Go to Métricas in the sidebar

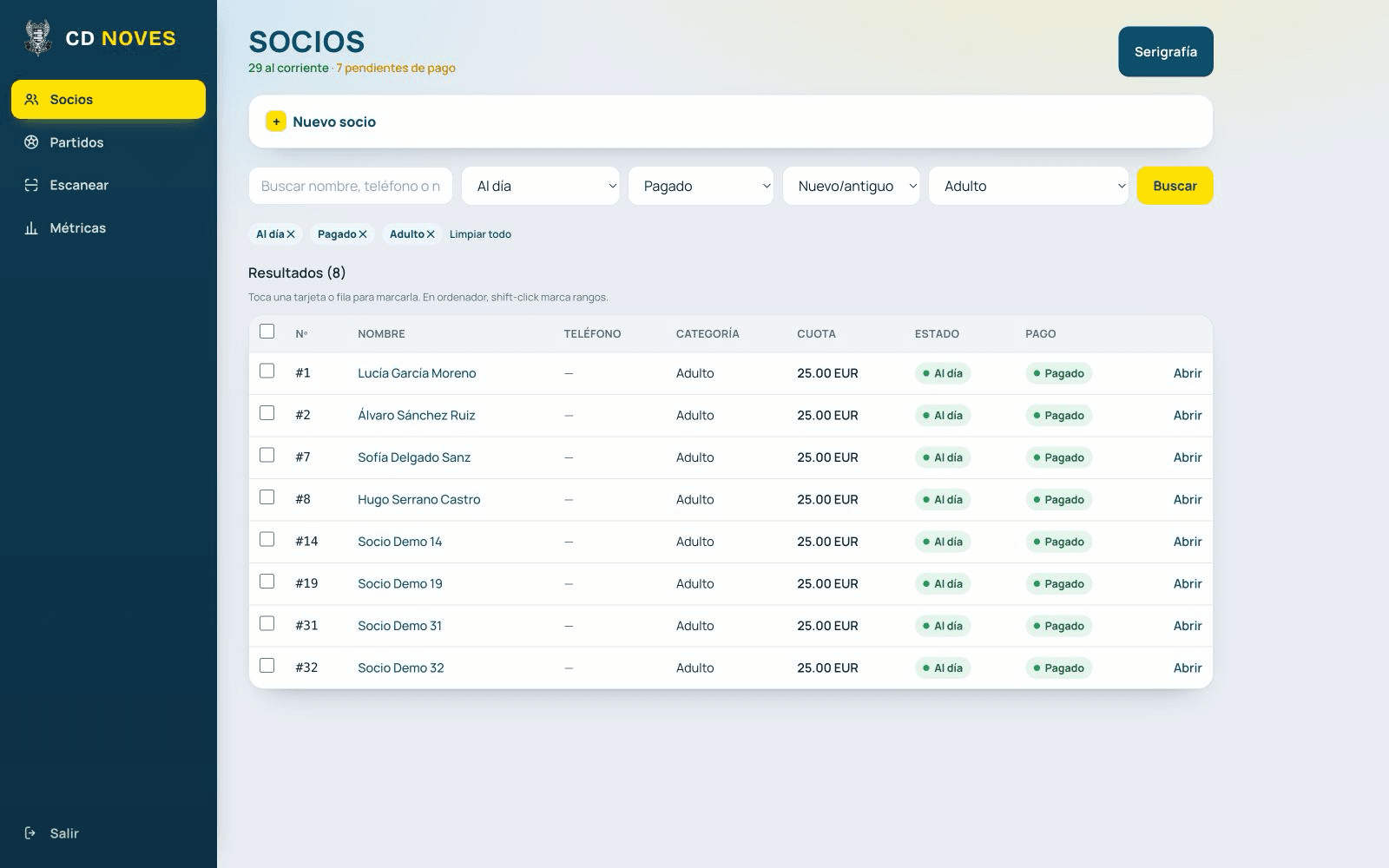[x=109, y=228]
